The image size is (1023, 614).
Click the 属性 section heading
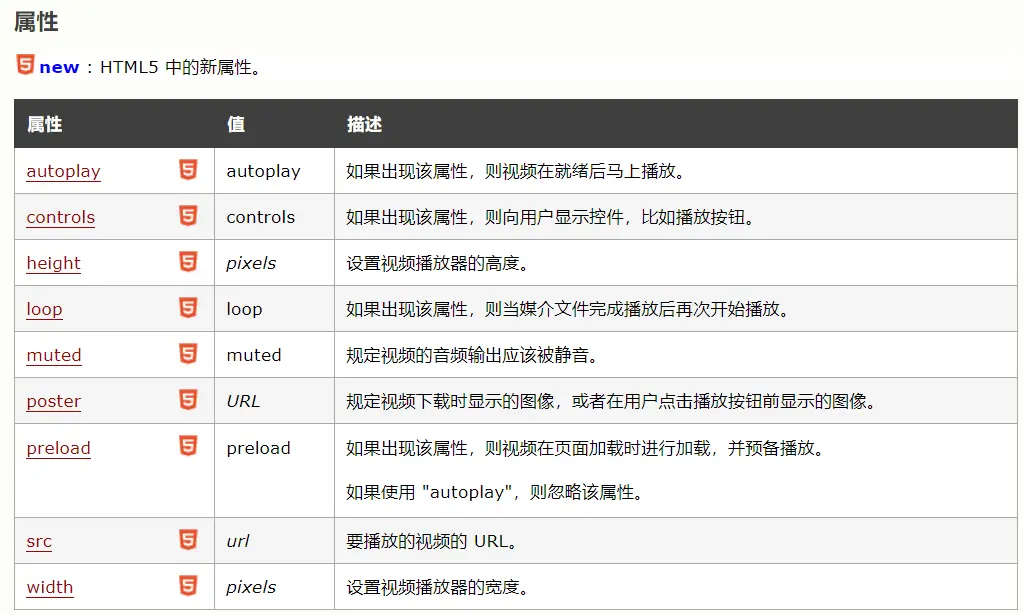pyautogui.click(x=37, y=22)
